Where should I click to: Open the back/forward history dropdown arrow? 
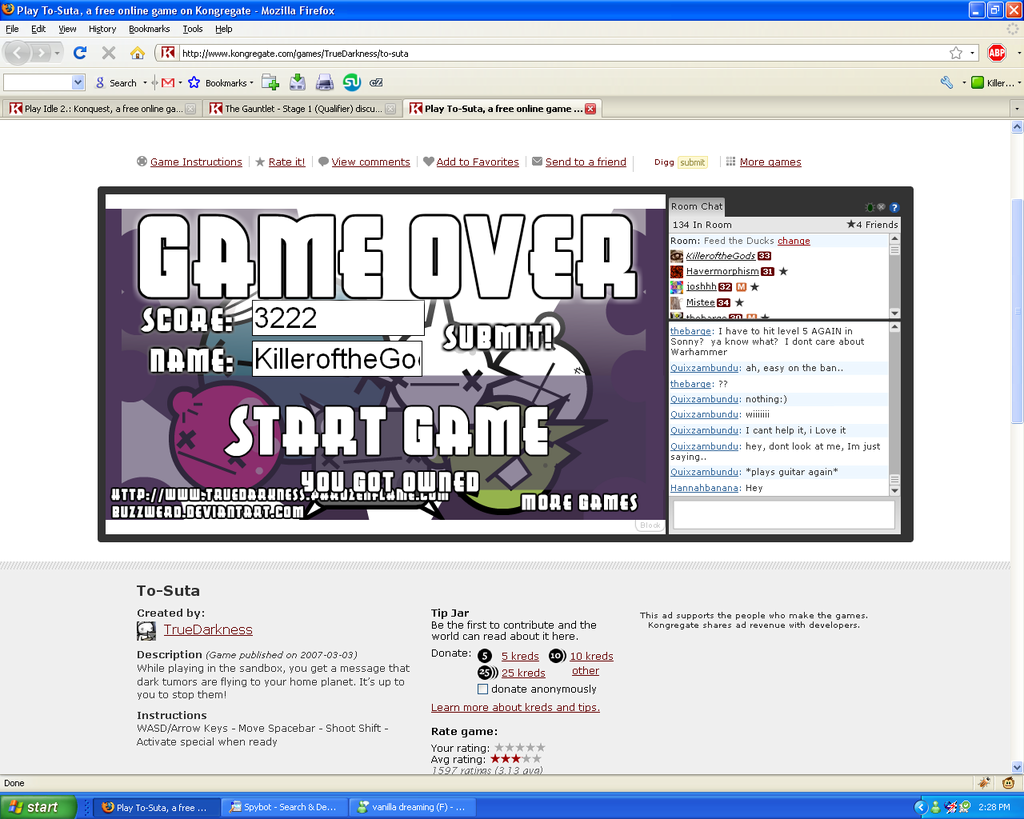point(57,53)
